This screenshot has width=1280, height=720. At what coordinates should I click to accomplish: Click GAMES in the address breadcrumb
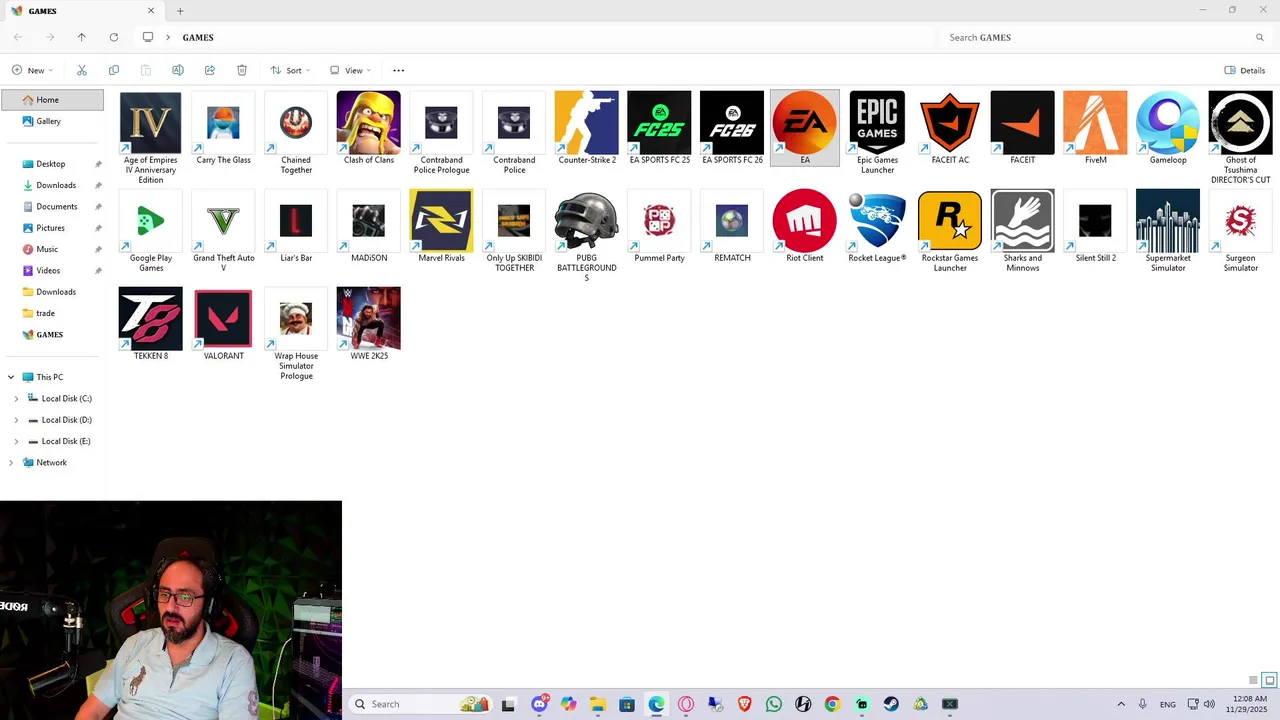tap(198, 37)
